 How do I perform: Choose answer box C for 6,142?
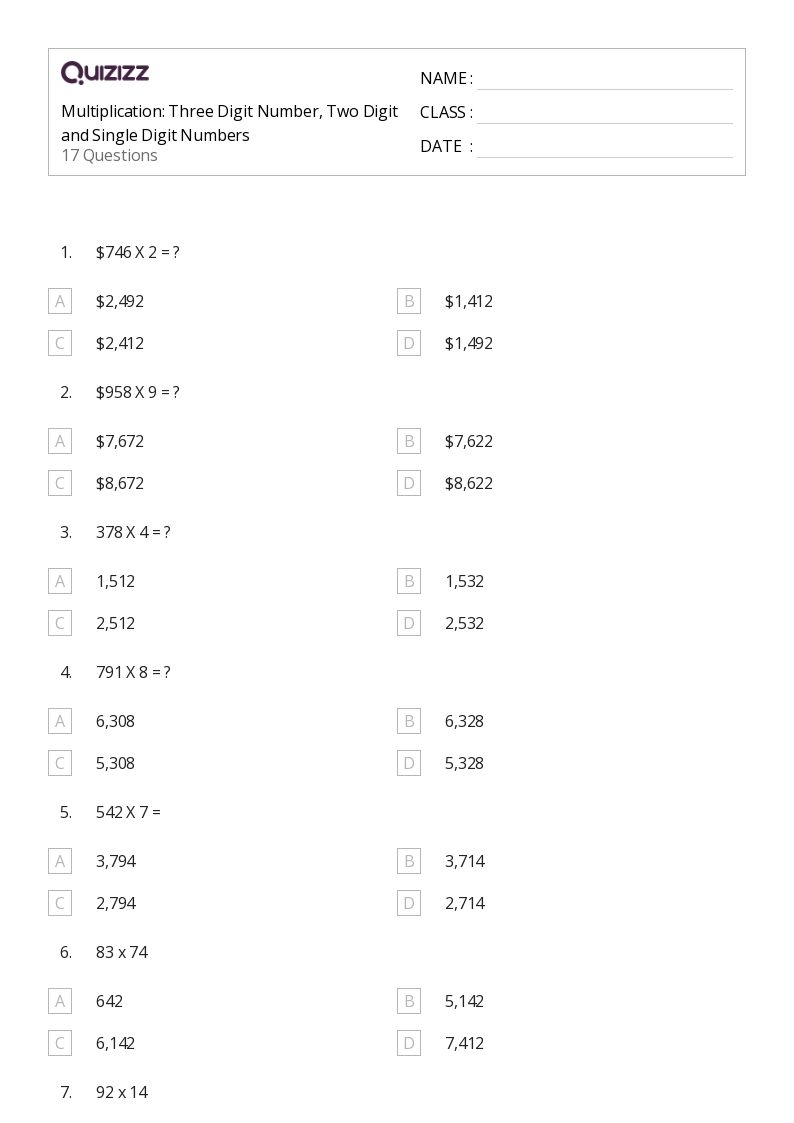click(x=60, y=1043)
